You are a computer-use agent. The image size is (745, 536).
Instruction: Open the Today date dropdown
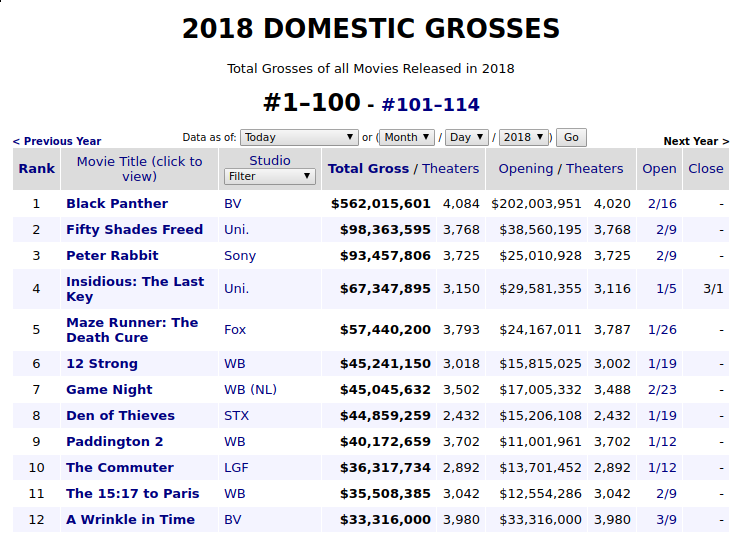(299, 137)
